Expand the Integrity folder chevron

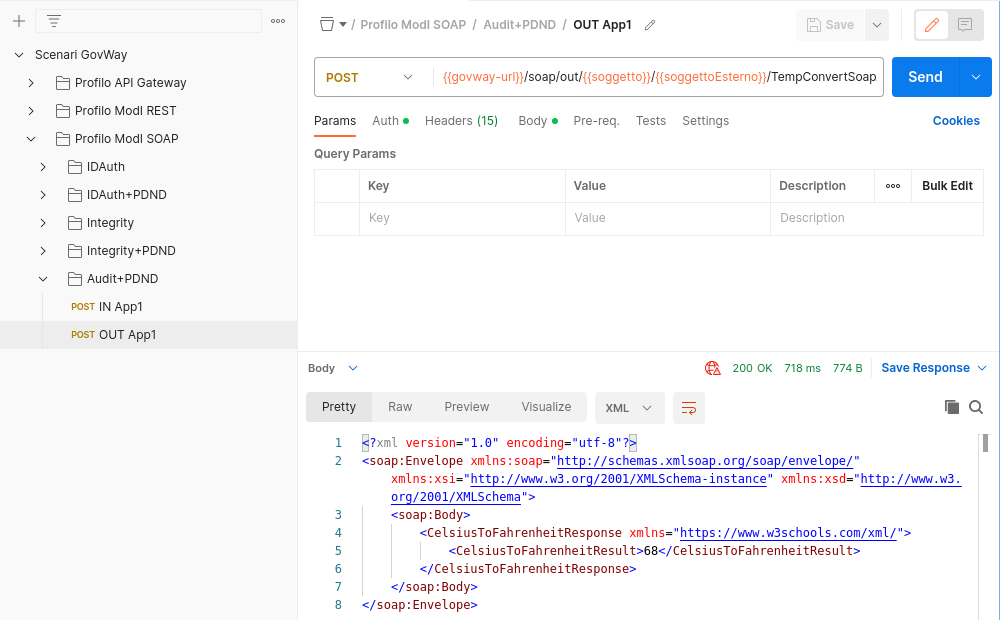tap(43, 223)
